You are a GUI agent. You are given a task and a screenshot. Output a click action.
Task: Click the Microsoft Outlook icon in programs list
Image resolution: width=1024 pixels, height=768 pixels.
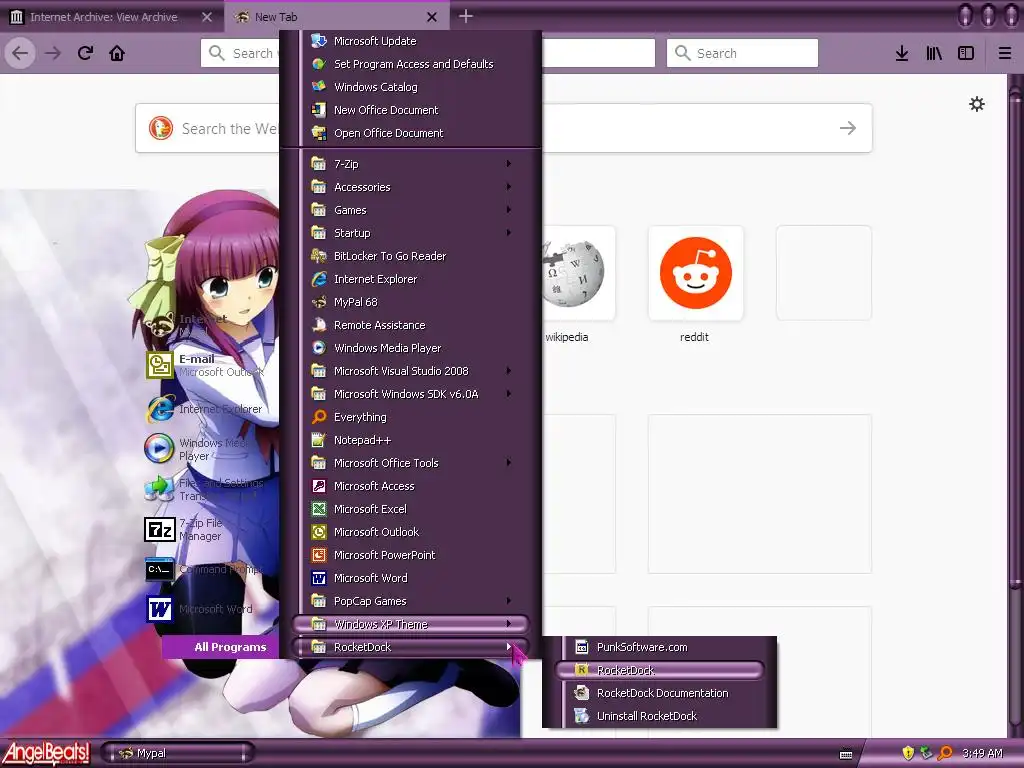319,532
